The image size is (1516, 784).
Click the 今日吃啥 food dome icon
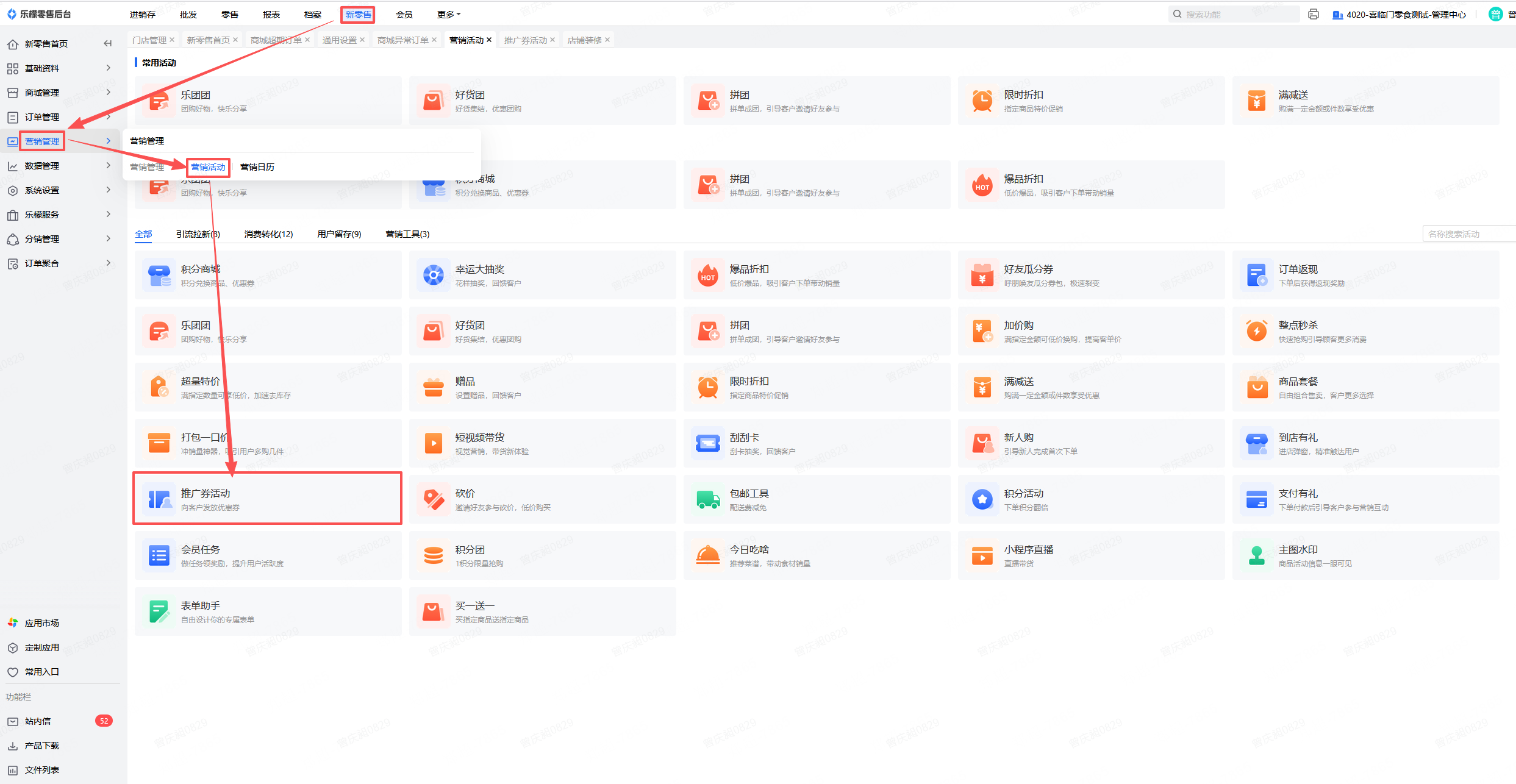(708, 556)
